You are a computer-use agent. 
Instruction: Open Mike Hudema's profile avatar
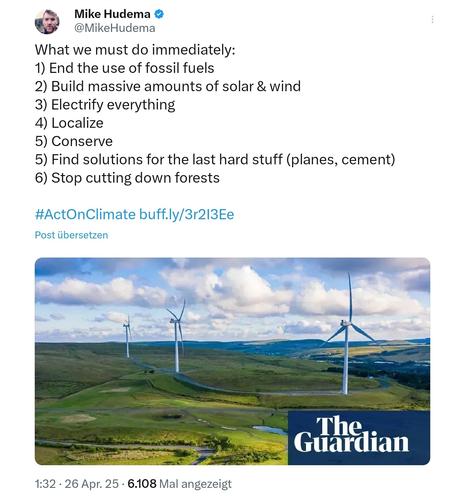click(47, 21)
